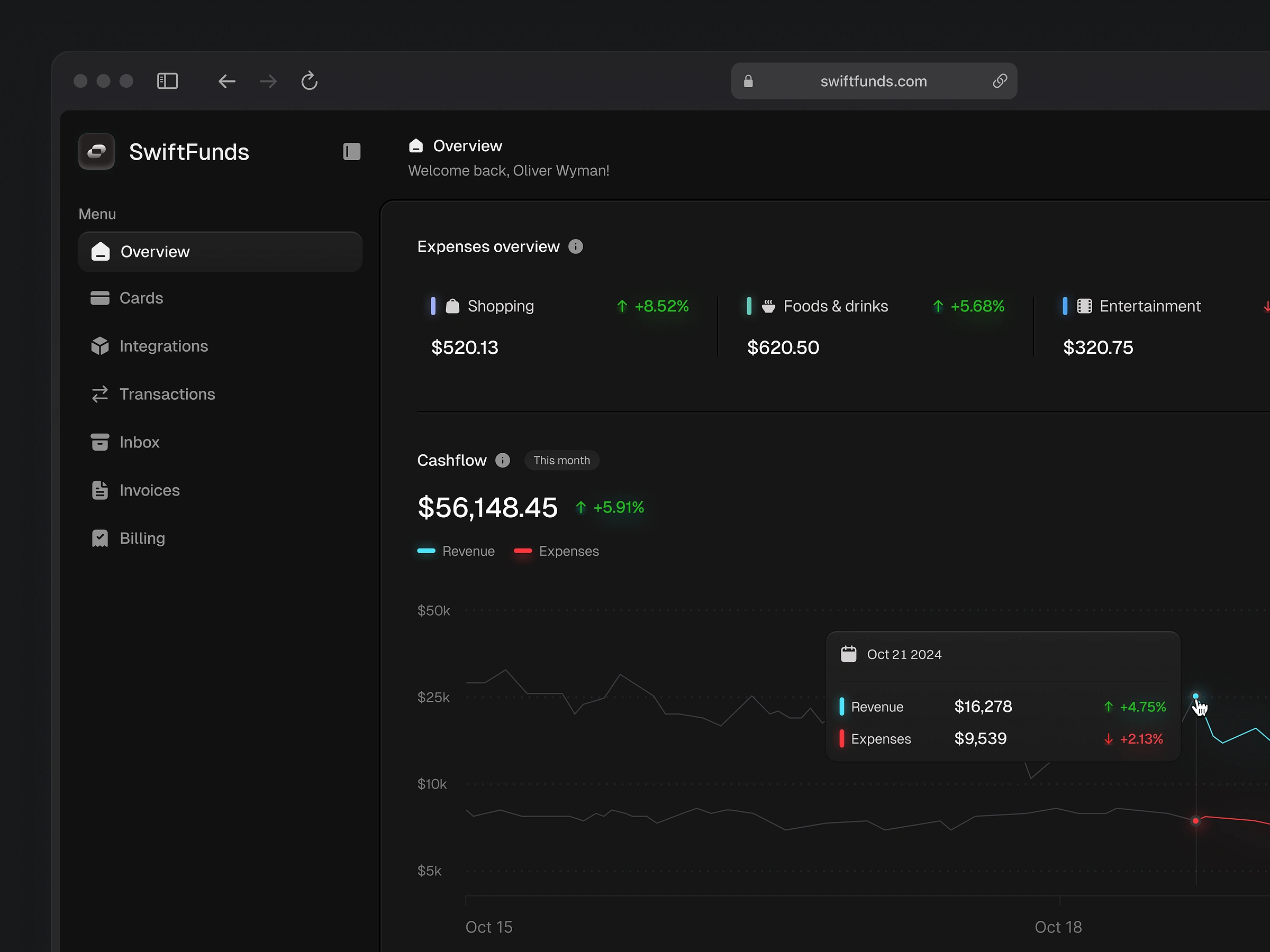Open the Invoices section
The height and width of the screenshot is (952, 1270).
tap(149, 491)
